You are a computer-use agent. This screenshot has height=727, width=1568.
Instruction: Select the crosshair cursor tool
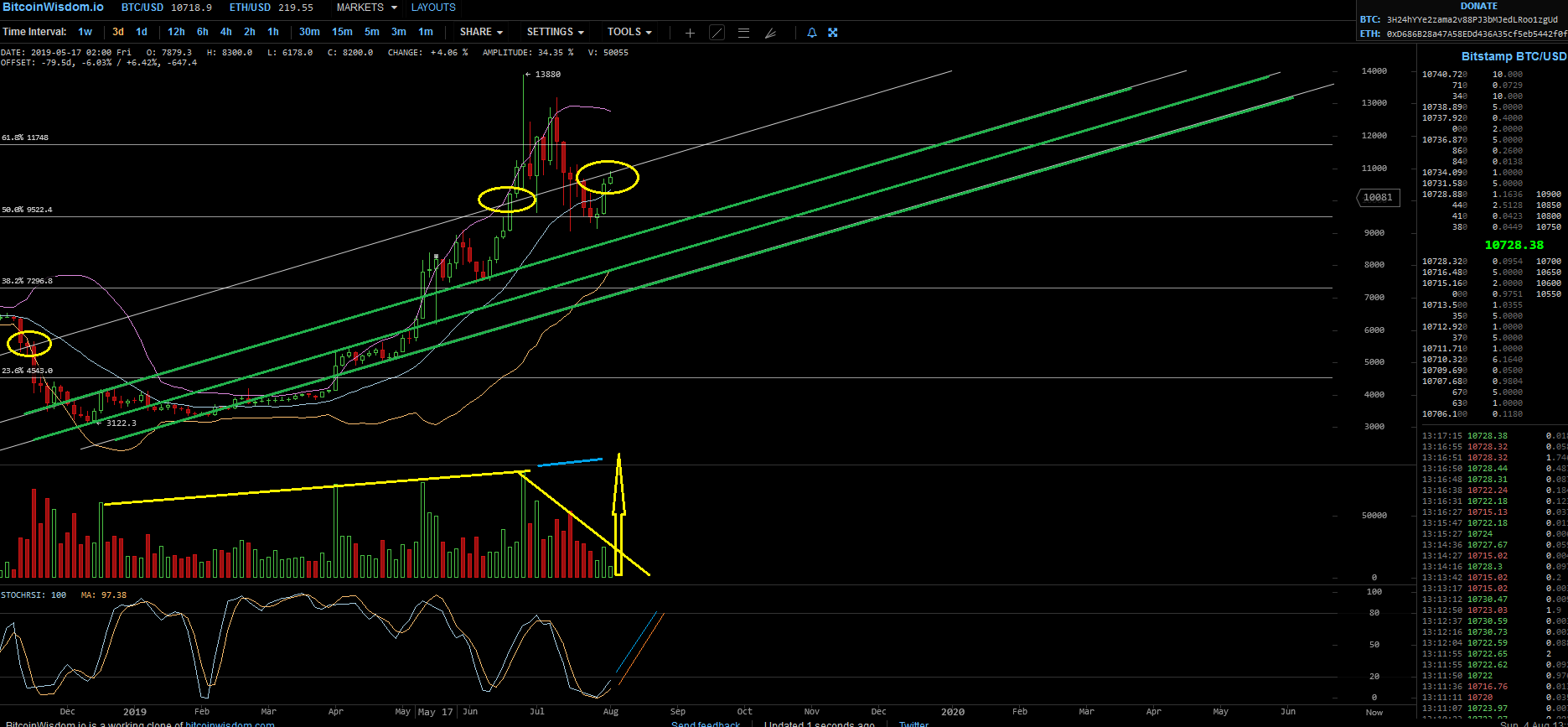[690, 33]
